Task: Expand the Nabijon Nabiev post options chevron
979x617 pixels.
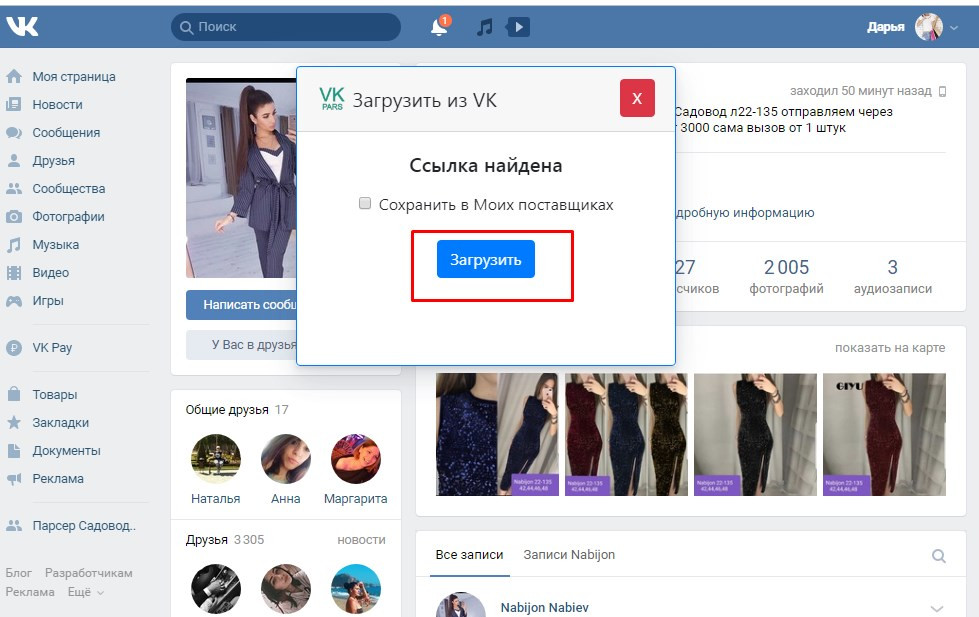Action: (937, 608)
